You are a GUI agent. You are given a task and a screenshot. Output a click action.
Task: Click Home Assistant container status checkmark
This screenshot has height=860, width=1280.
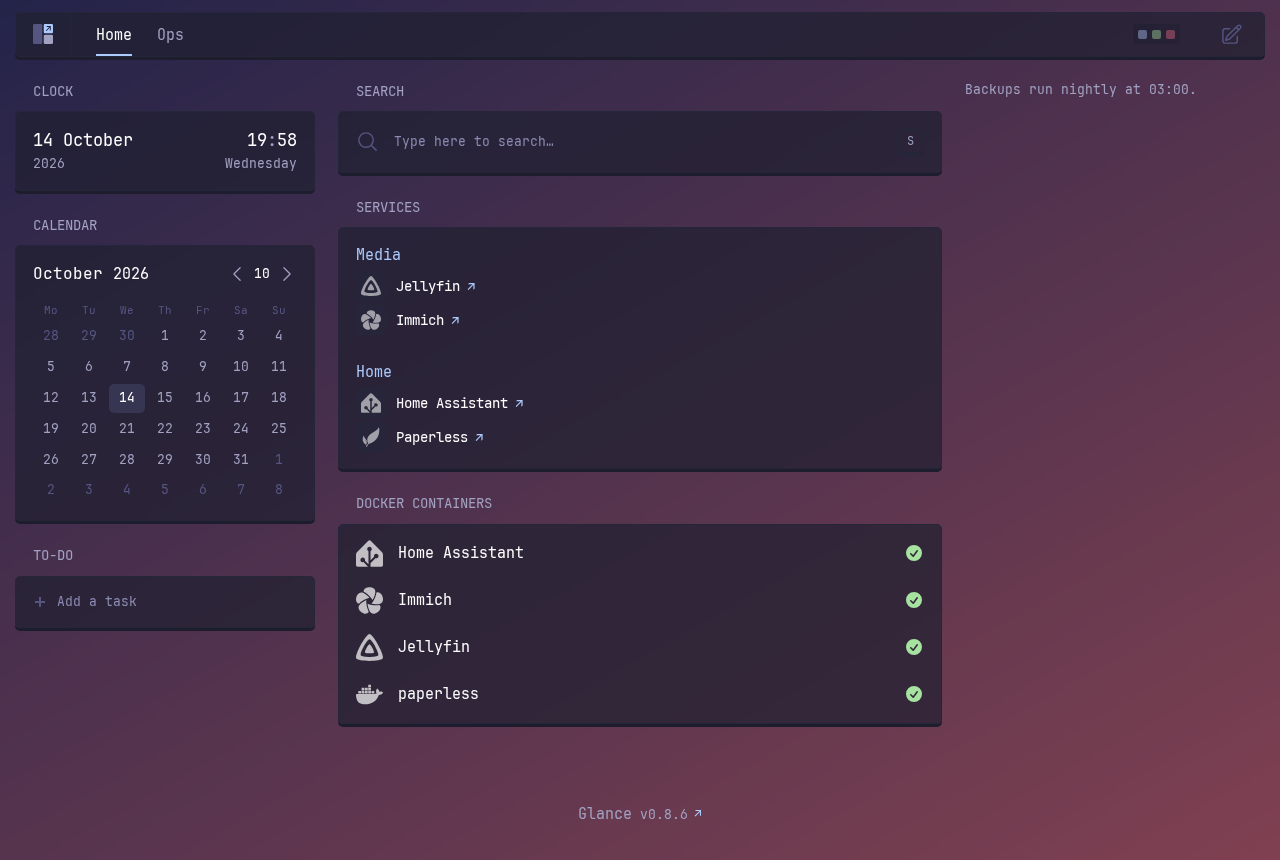(914, 553)
